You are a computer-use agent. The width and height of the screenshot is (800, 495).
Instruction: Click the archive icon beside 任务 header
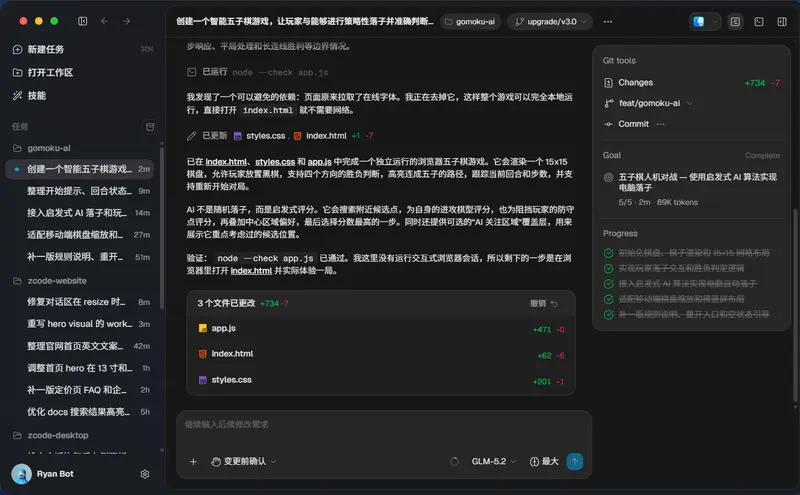(149, 127)
